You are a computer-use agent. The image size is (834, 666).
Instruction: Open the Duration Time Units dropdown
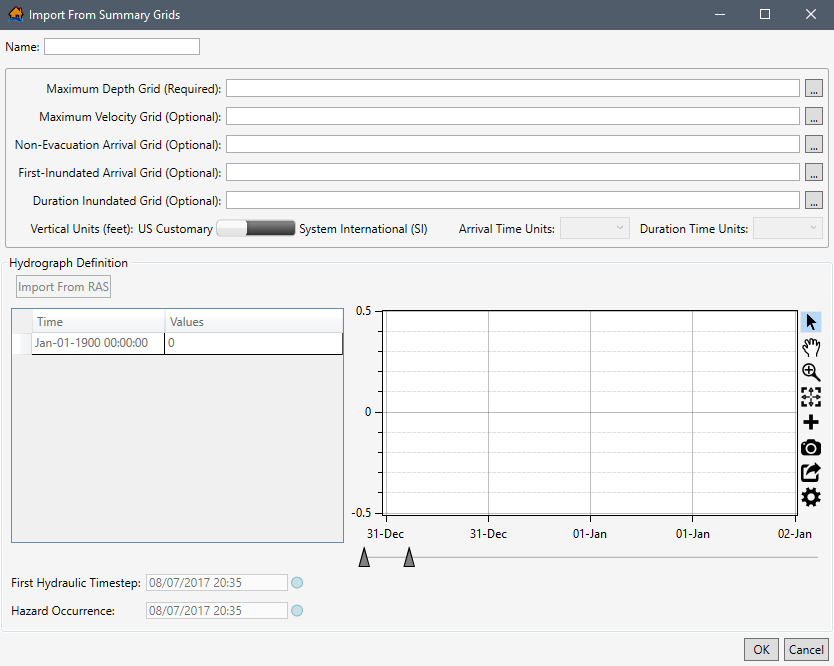tap(787, 228)
